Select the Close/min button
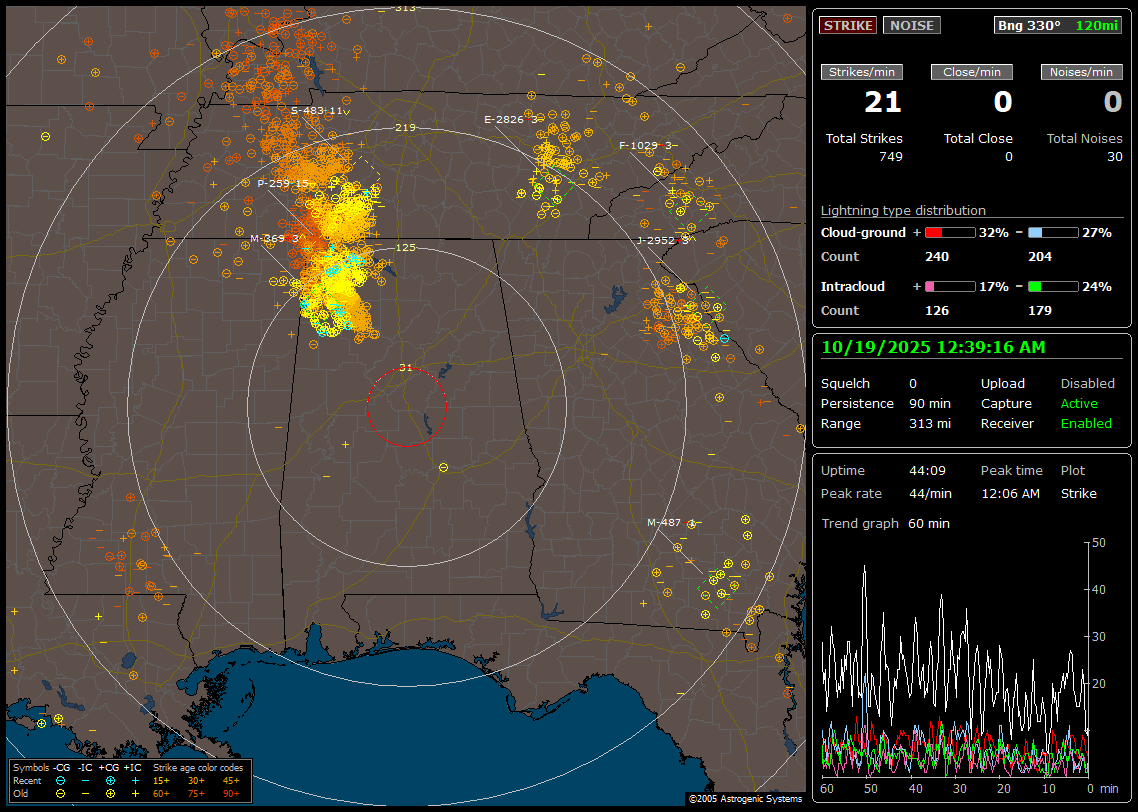 tap(972, 72)
